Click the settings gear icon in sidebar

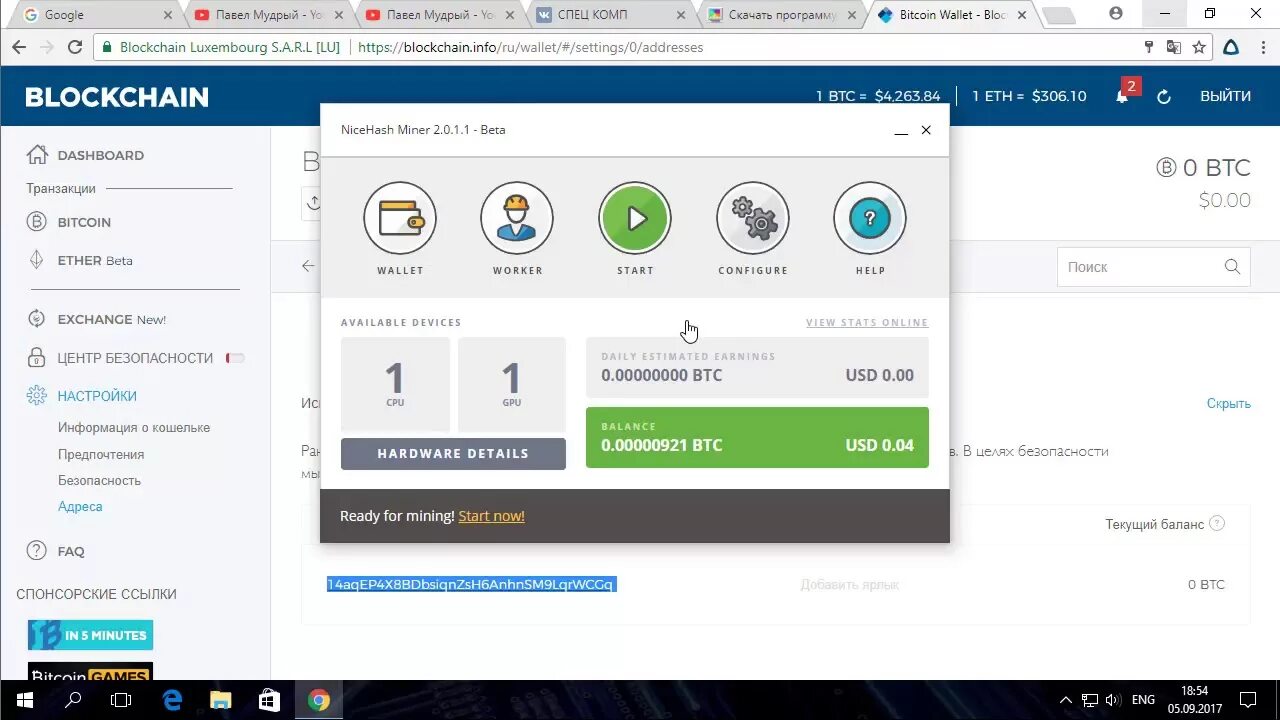37,396
